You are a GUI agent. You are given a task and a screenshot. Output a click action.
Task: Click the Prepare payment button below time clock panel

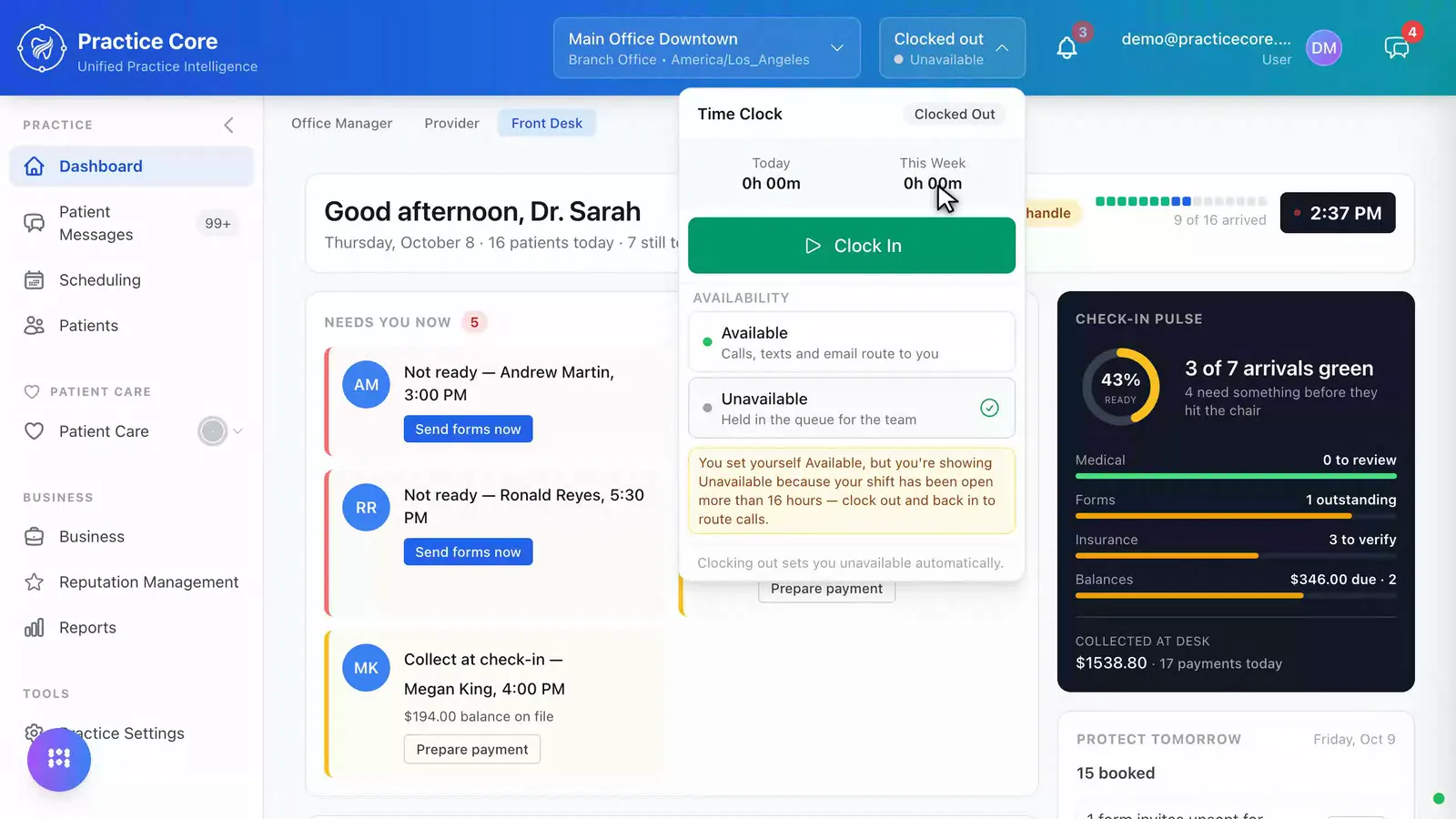(826, 590)
